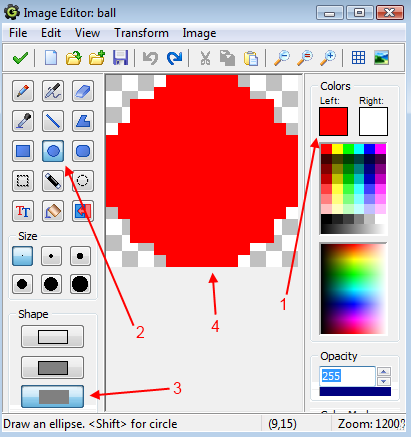Click the "Zoom: 1200%" status bar text

click(x=372, y=424)
